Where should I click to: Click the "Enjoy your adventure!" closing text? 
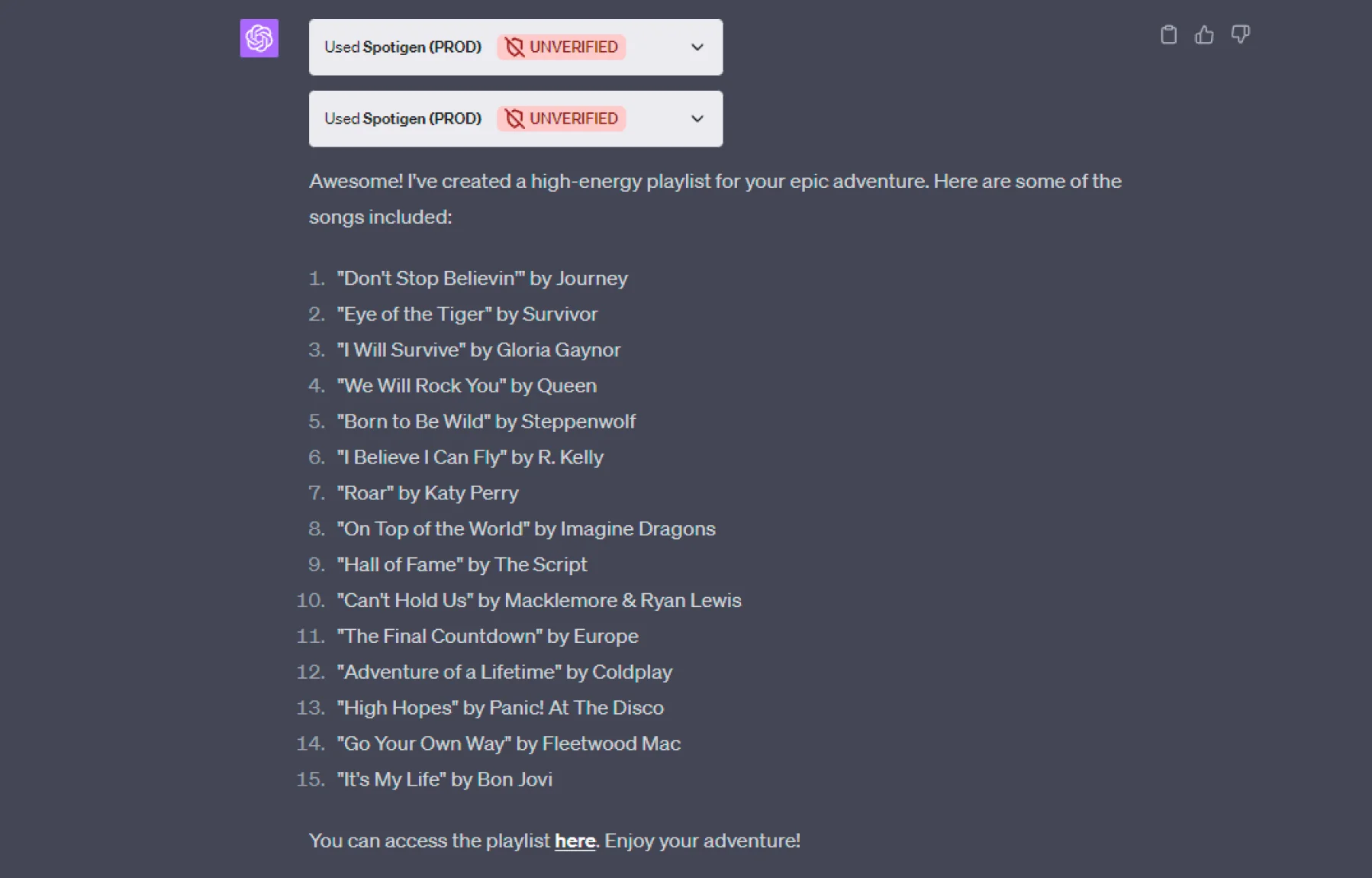pos(702,841)
